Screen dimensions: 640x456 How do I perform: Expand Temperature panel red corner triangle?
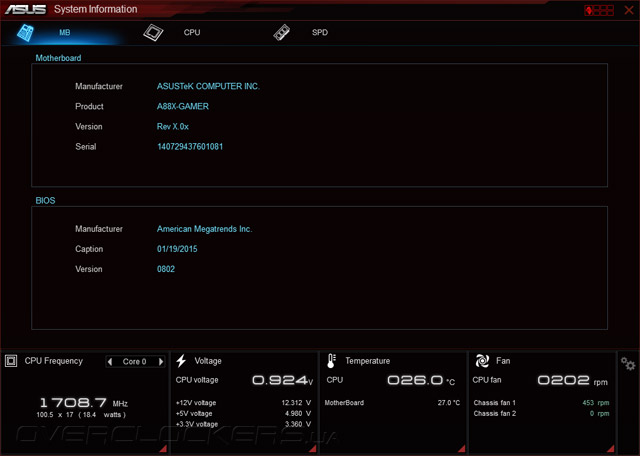[462, 449]
